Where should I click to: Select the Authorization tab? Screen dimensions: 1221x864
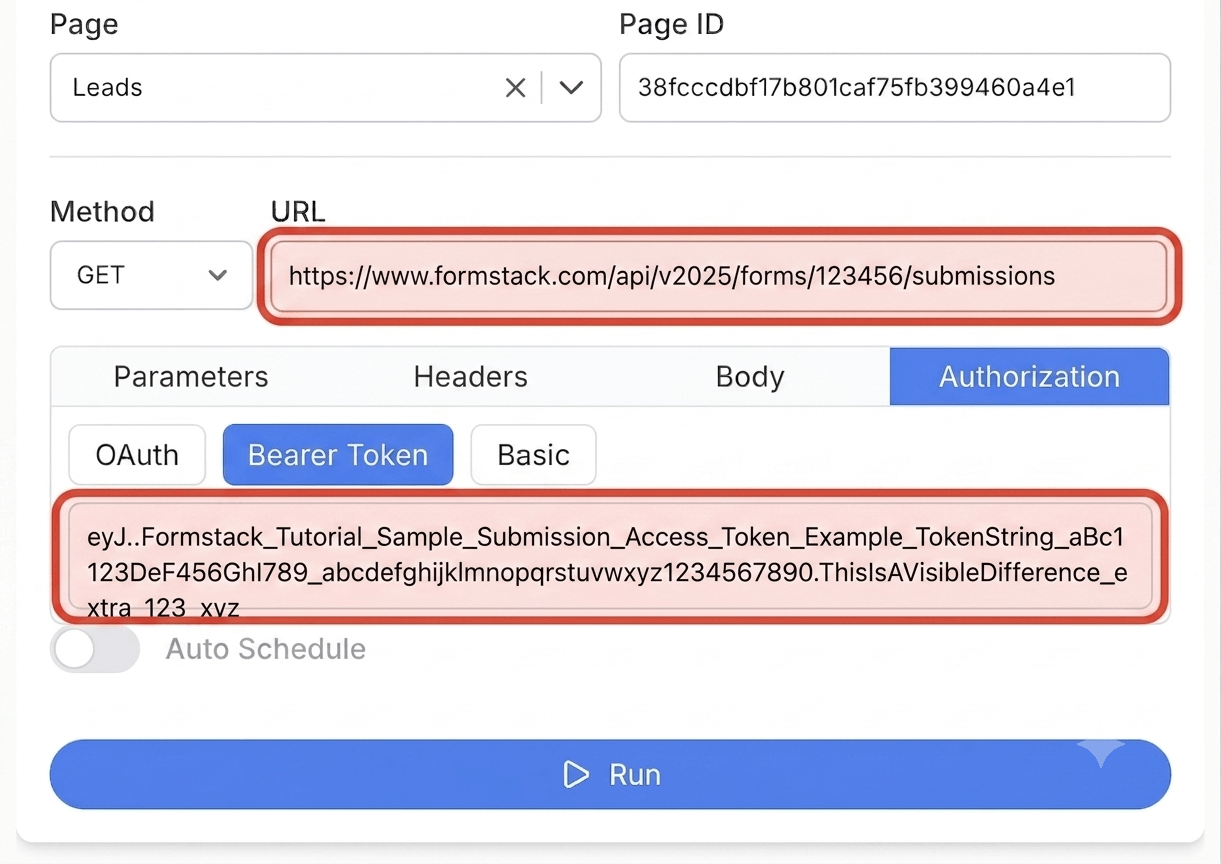click(1029, 377)
